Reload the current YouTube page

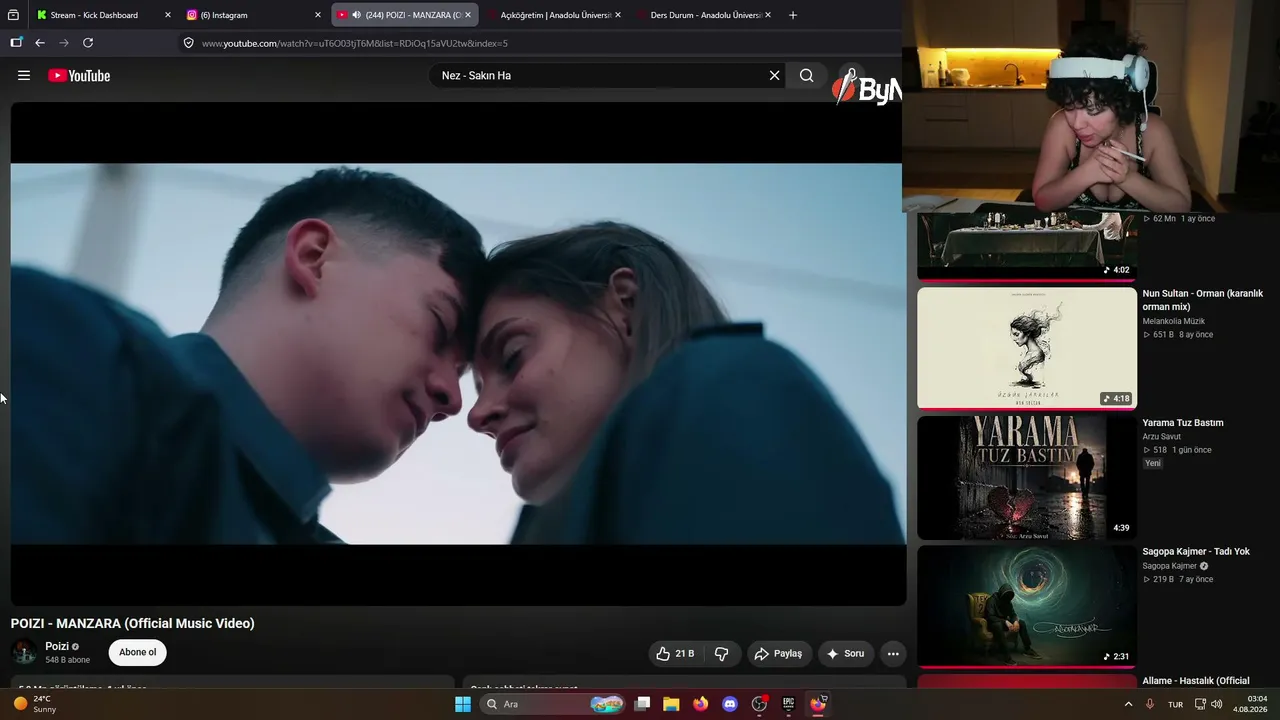click(88, 43)
